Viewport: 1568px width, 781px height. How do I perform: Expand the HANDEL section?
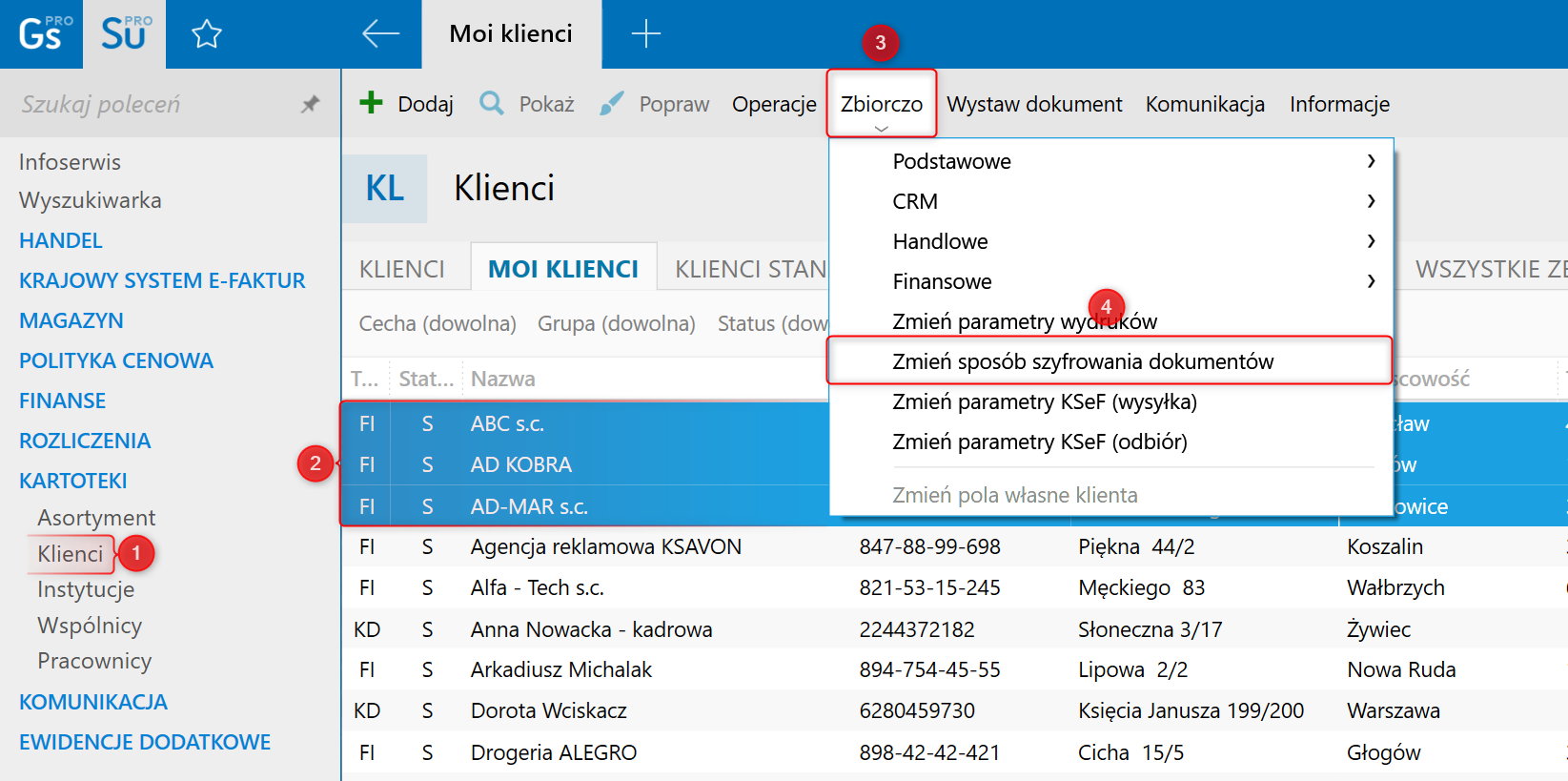[x=60, y=240]
